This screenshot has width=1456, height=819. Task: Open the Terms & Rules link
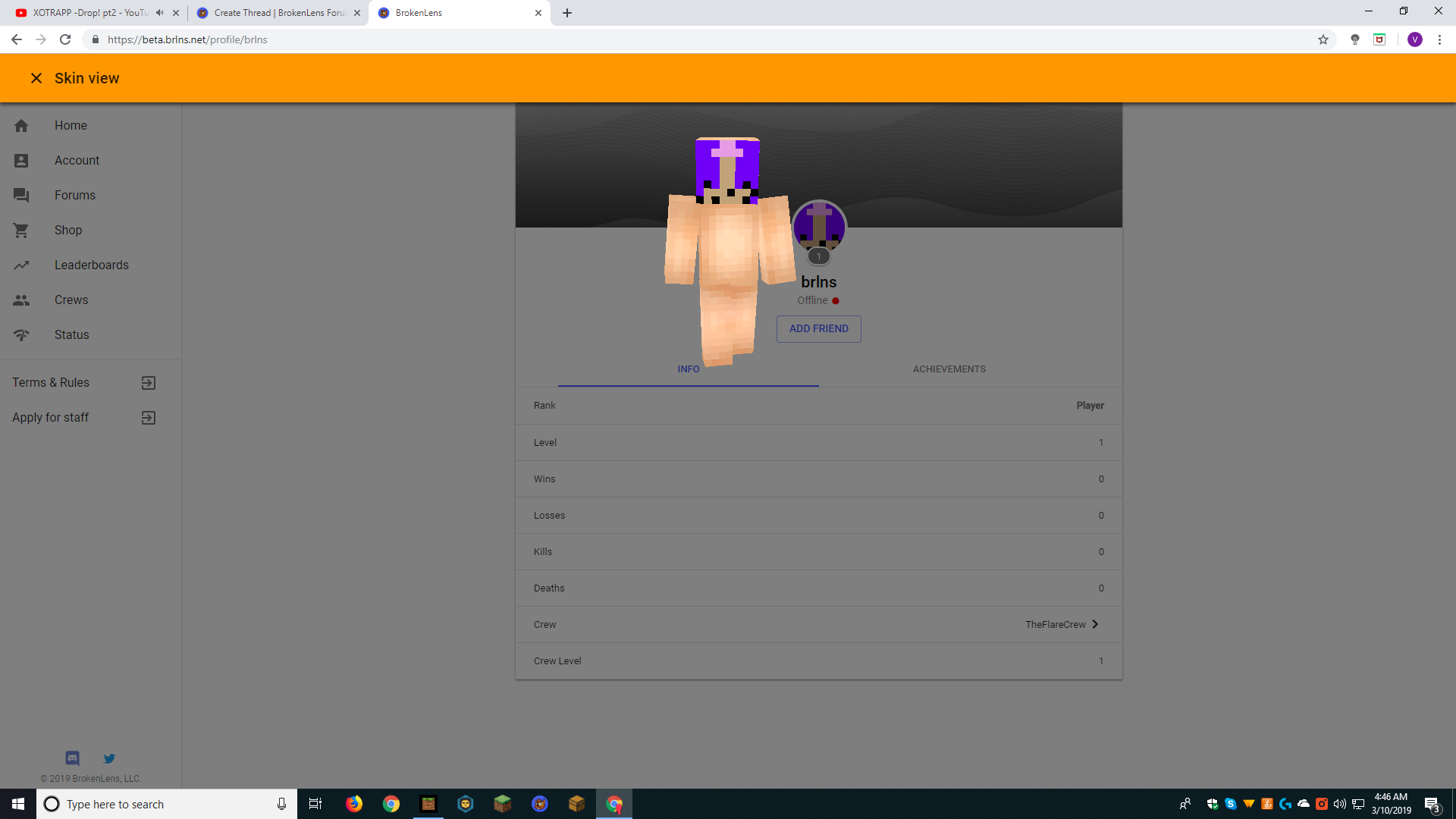tap(51, 383)
